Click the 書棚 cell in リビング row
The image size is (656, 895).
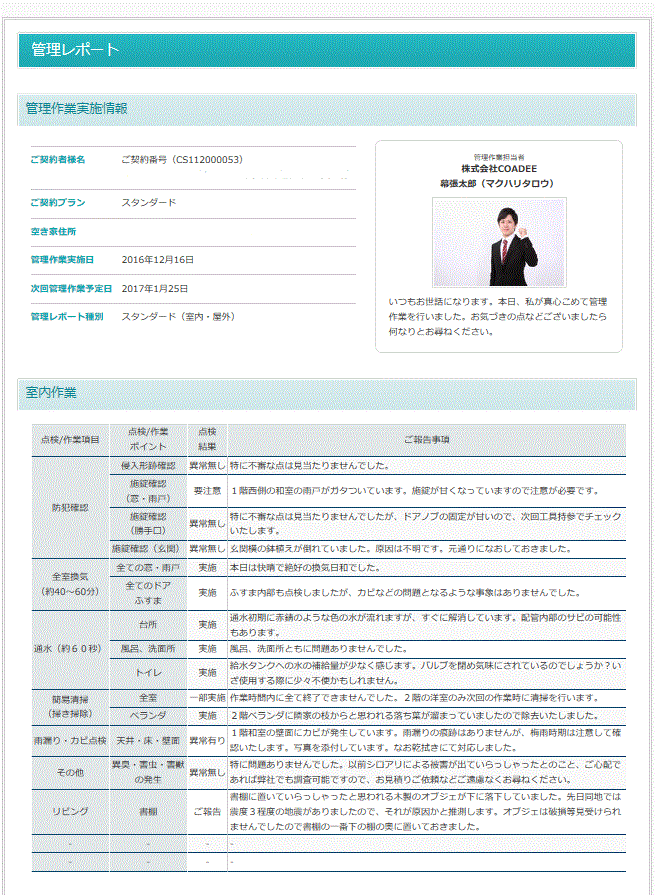coord(148,811)
